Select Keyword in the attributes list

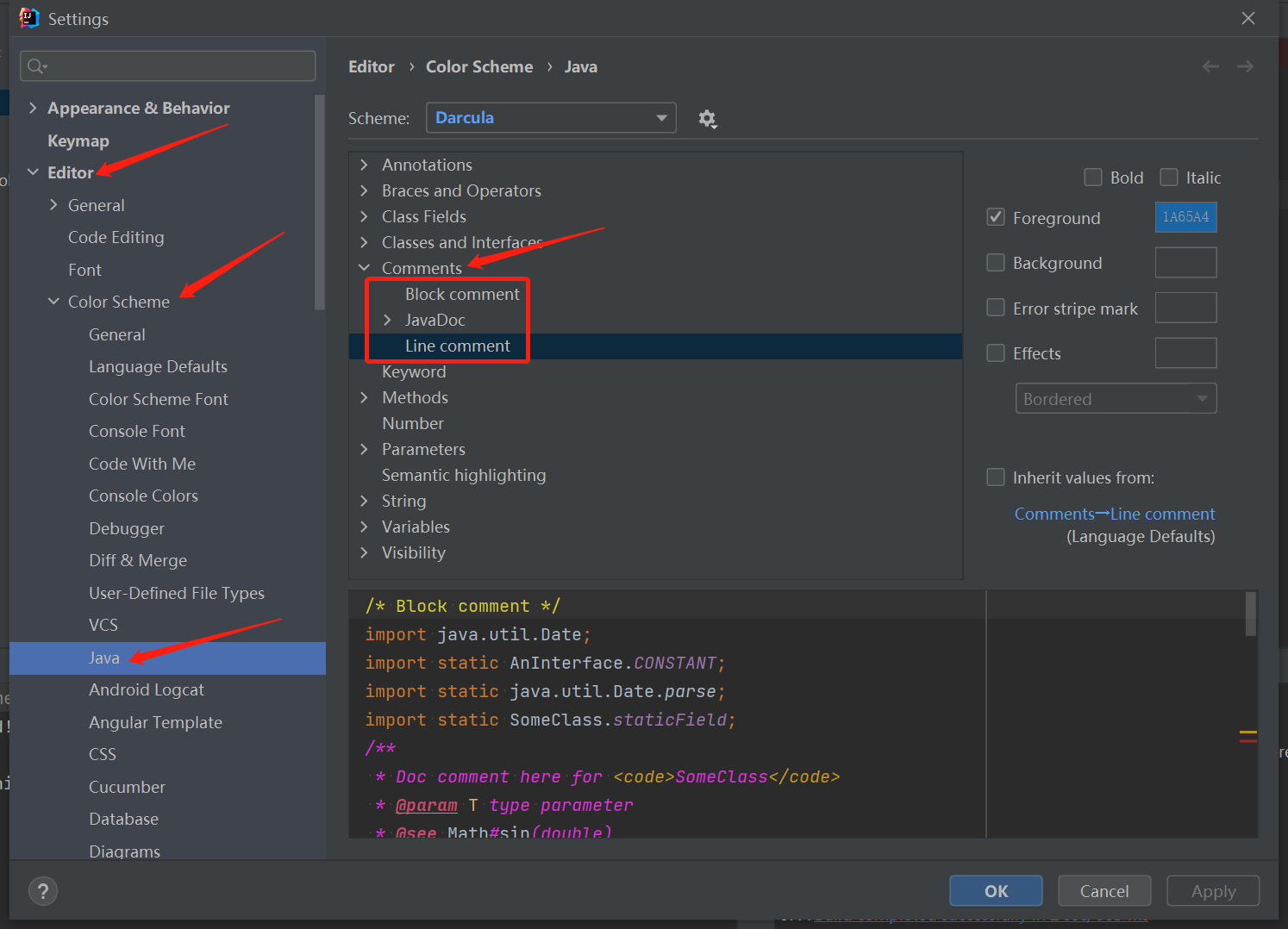pyautogui.click(x=414, y=371)
